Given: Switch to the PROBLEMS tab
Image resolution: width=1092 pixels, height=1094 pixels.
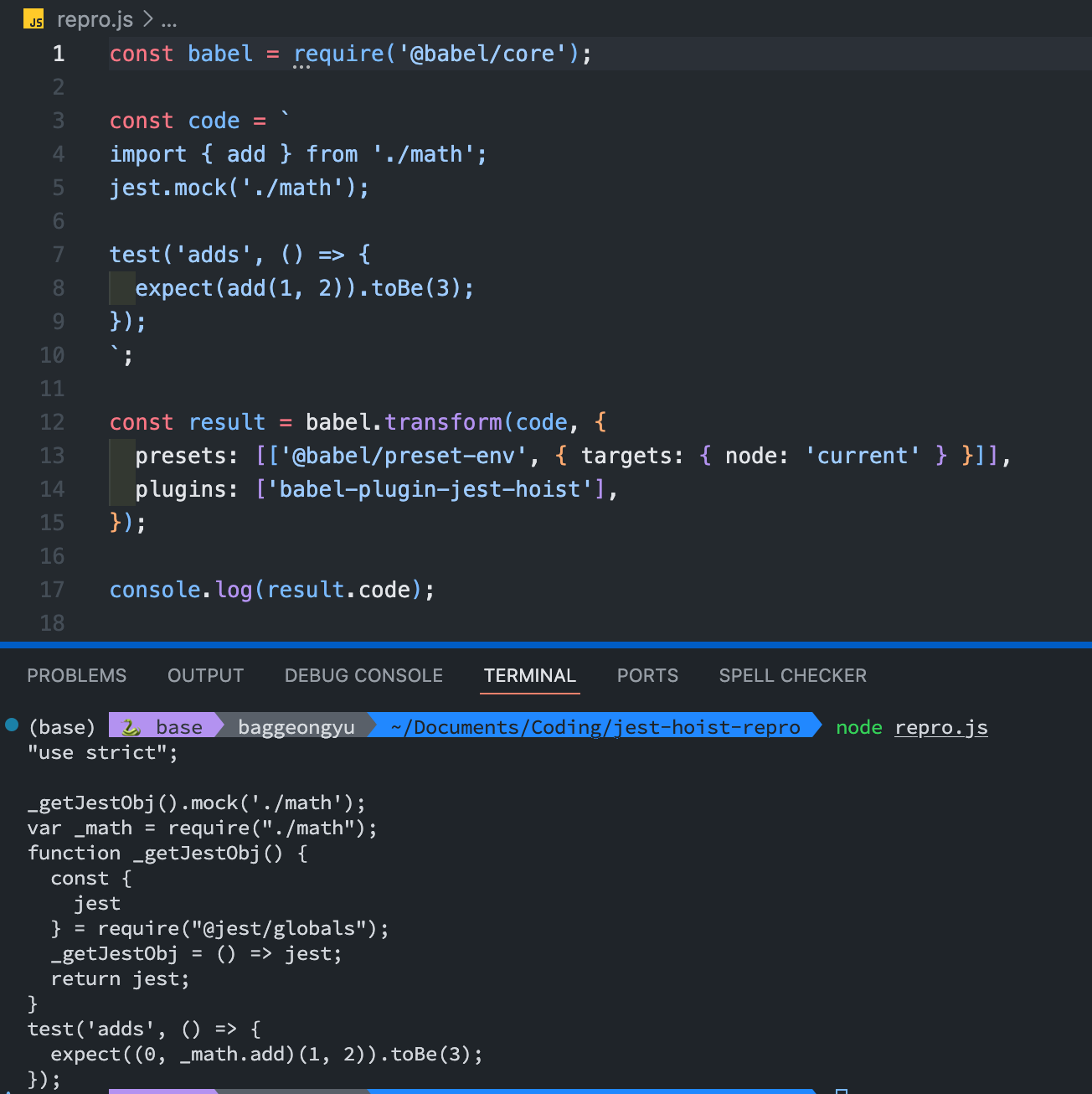Looking at the screenshot, I should [77, 675].
